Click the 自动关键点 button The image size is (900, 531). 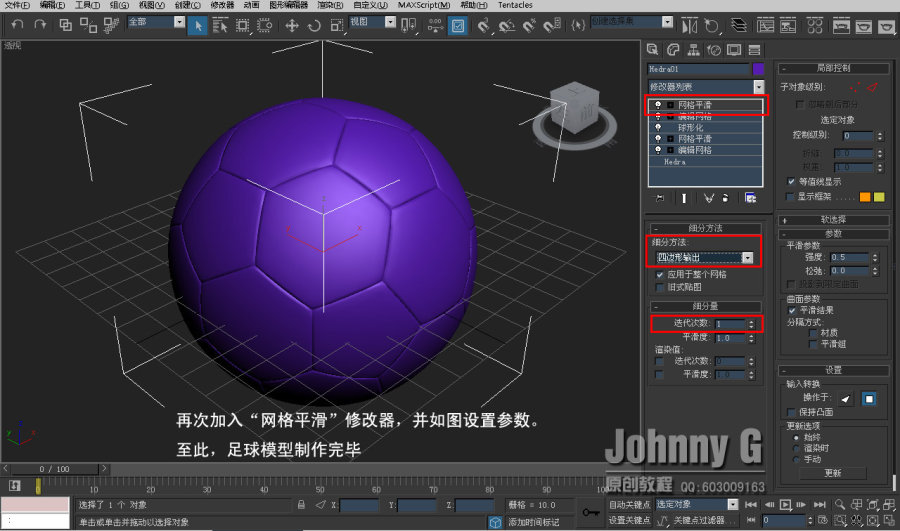(x=629, y=505)
